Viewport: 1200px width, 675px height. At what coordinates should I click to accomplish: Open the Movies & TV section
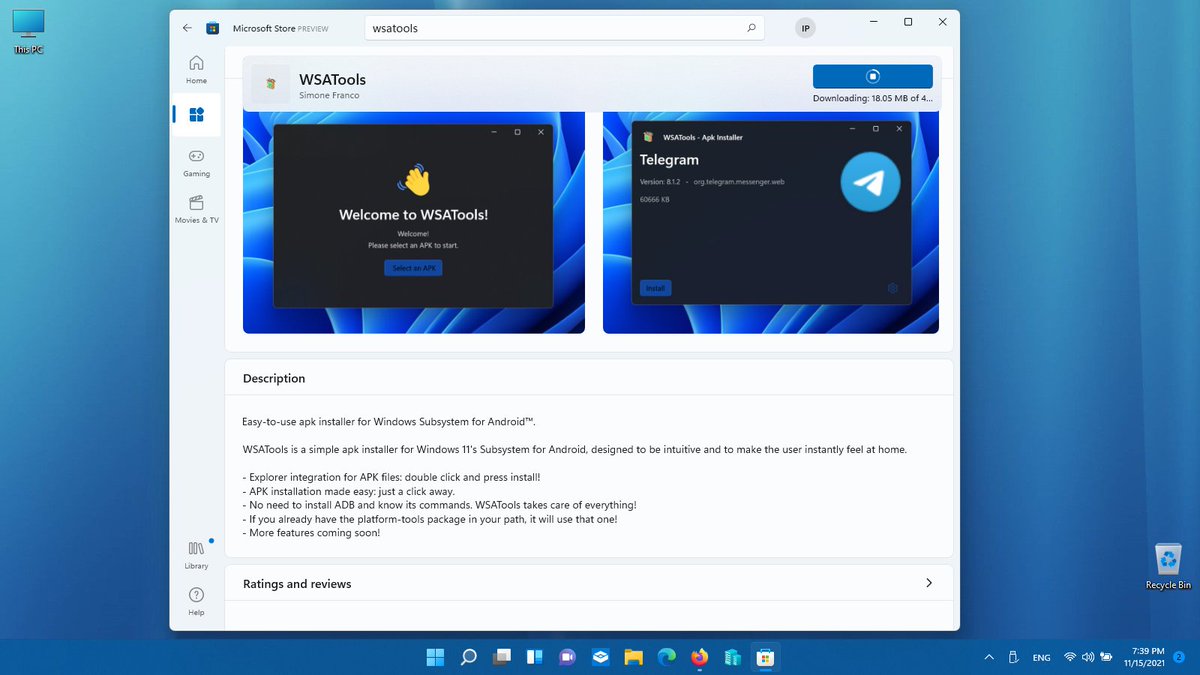pyautogui.click(x=196, y=209)
